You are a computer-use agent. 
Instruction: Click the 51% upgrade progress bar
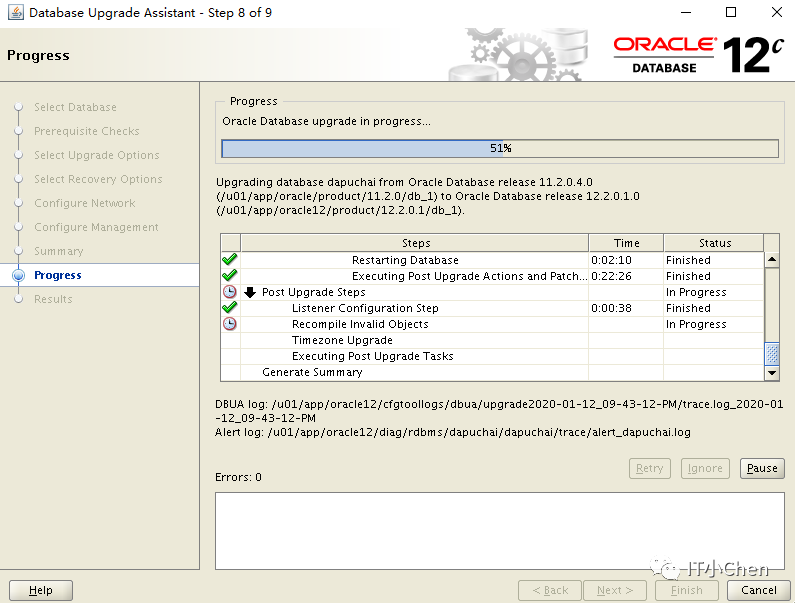pos(500,148)
